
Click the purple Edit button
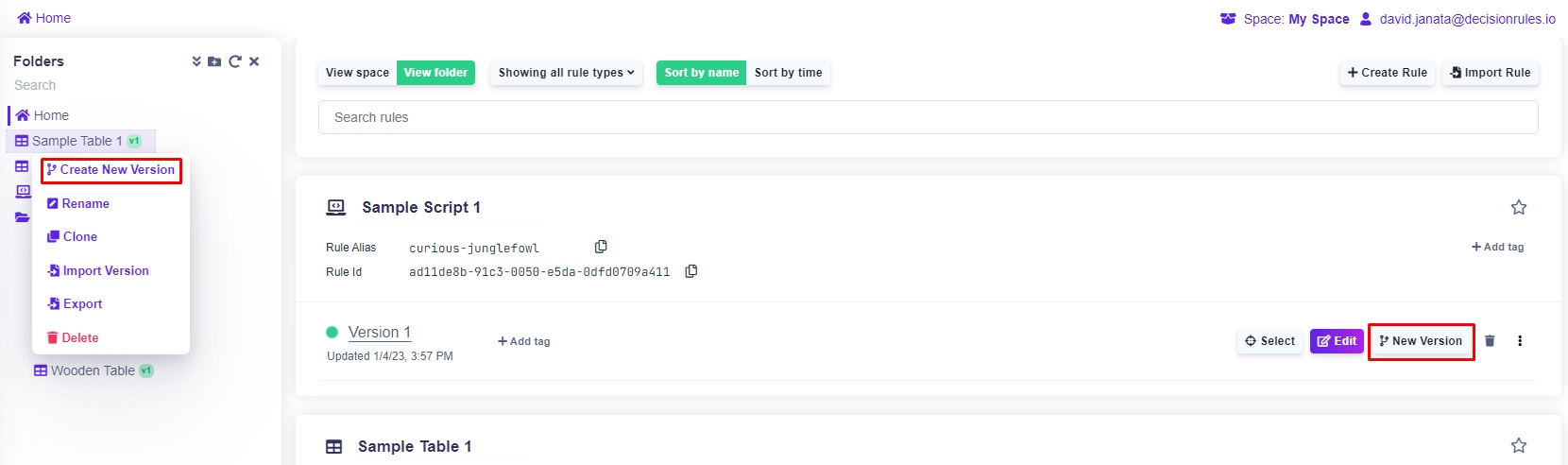[x=1337, y=341]
